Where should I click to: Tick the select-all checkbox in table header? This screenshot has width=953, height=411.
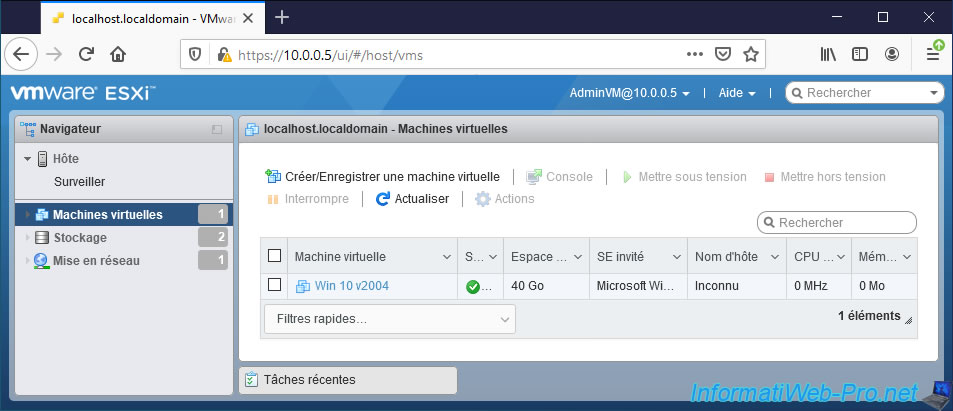[x=274, y=255]
